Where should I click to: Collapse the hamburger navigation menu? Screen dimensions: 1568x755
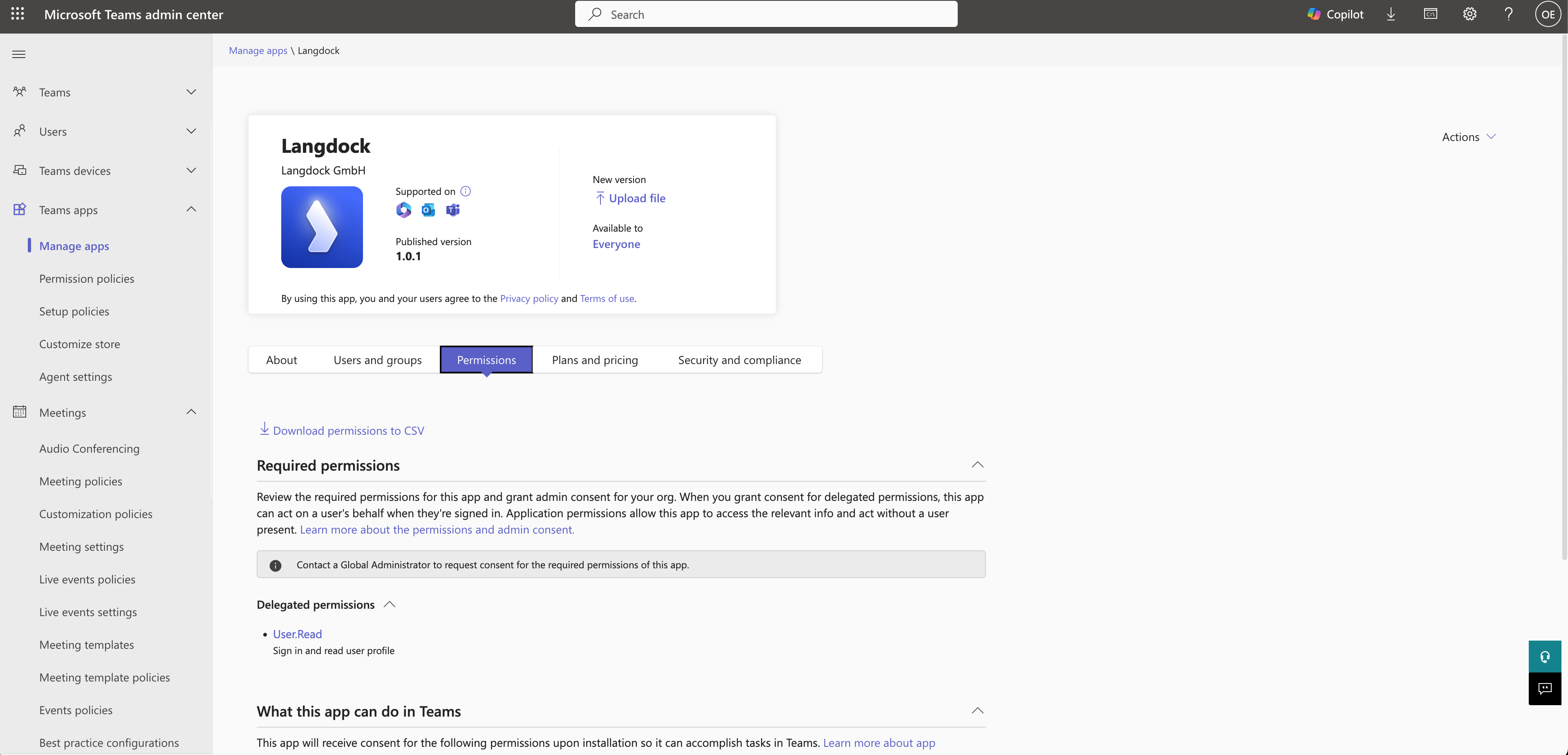click(x=19, y=54)
